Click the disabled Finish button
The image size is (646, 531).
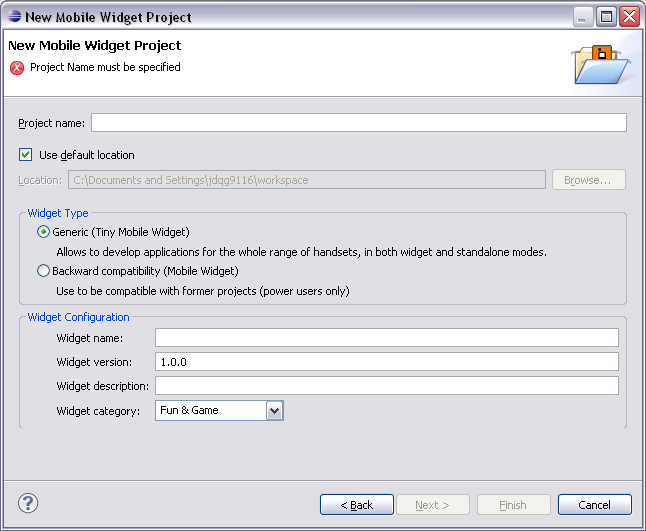[513, 505]
